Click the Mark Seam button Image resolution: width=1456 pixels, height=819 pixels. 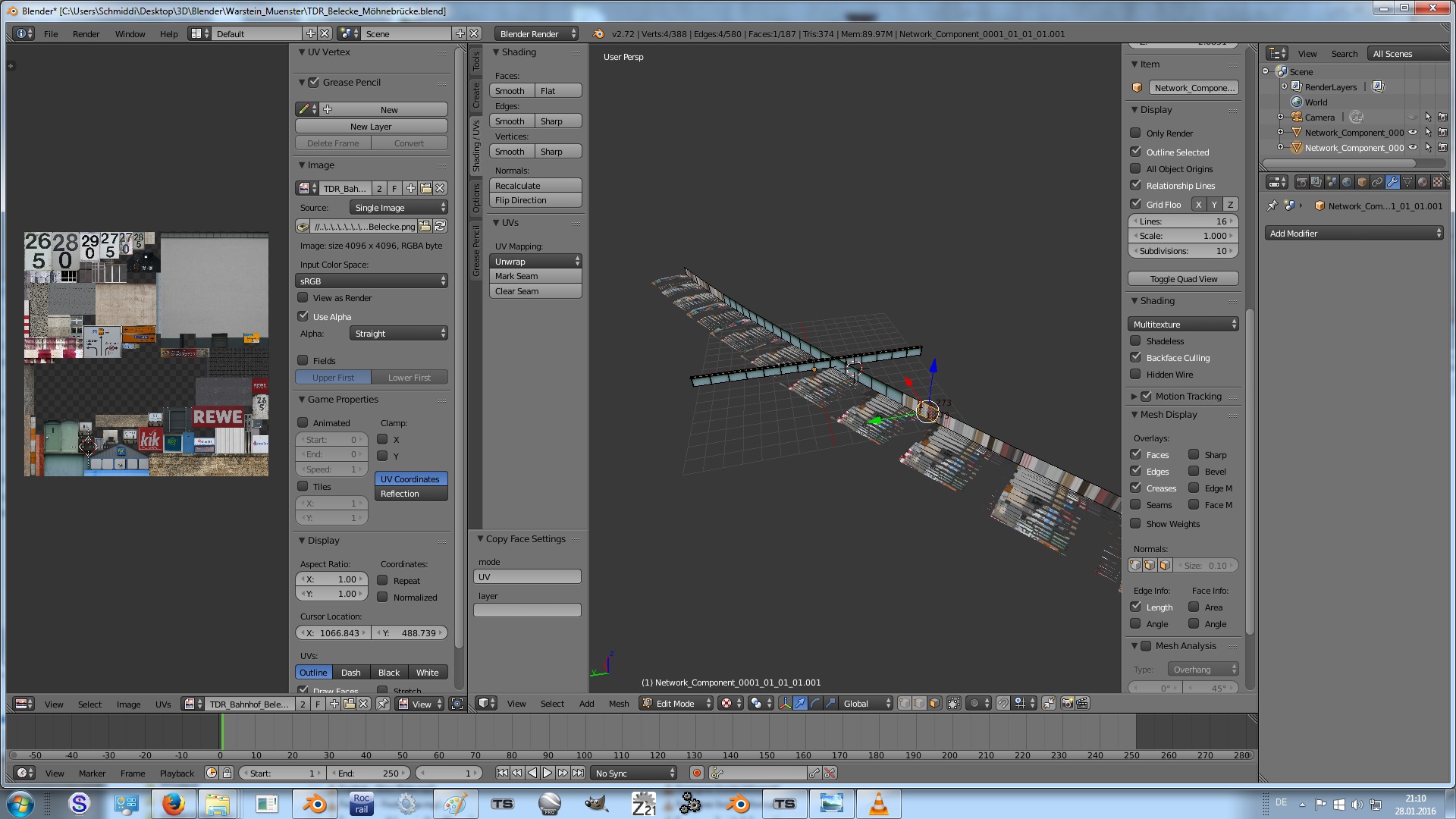(x=535, y=276)
